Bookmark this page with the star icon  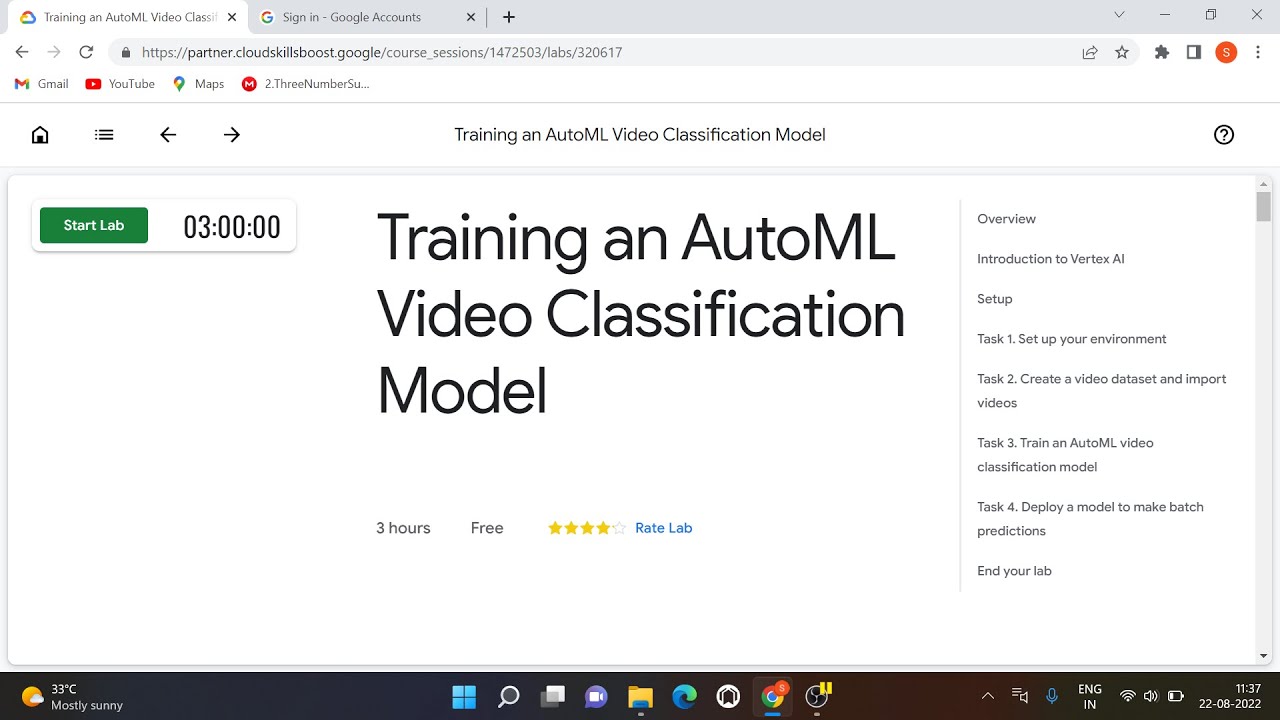tap(1122, 52)
